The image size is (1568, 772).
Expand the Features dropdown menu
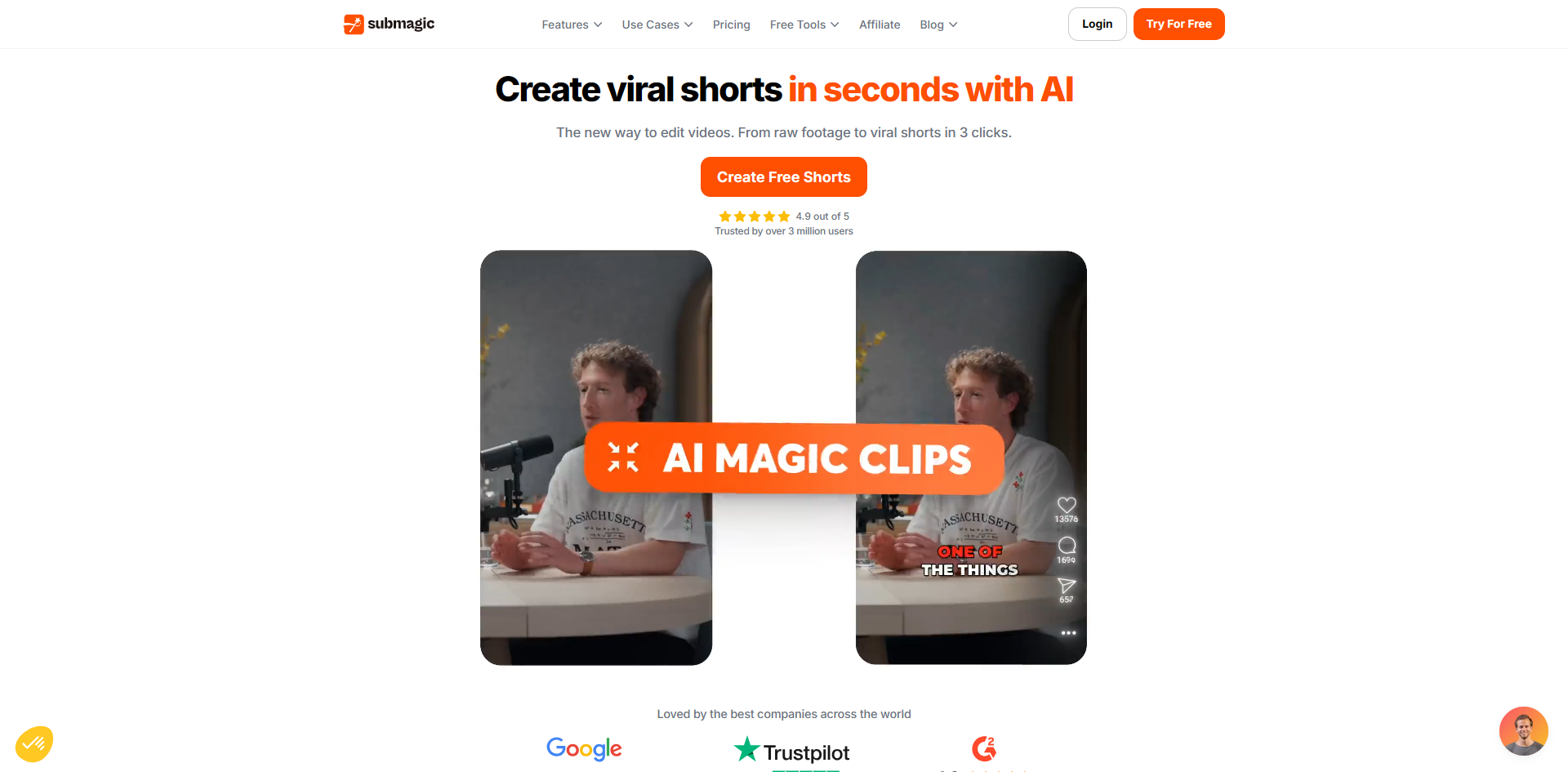click(x=572, y=25)
